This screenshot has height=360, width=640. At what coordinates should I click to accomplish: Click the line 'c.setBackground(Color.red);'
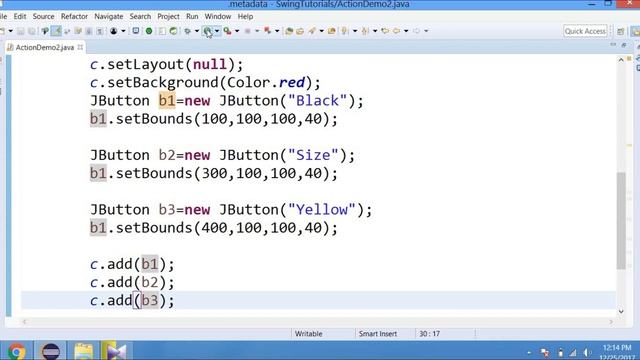[x=205, y=83]
